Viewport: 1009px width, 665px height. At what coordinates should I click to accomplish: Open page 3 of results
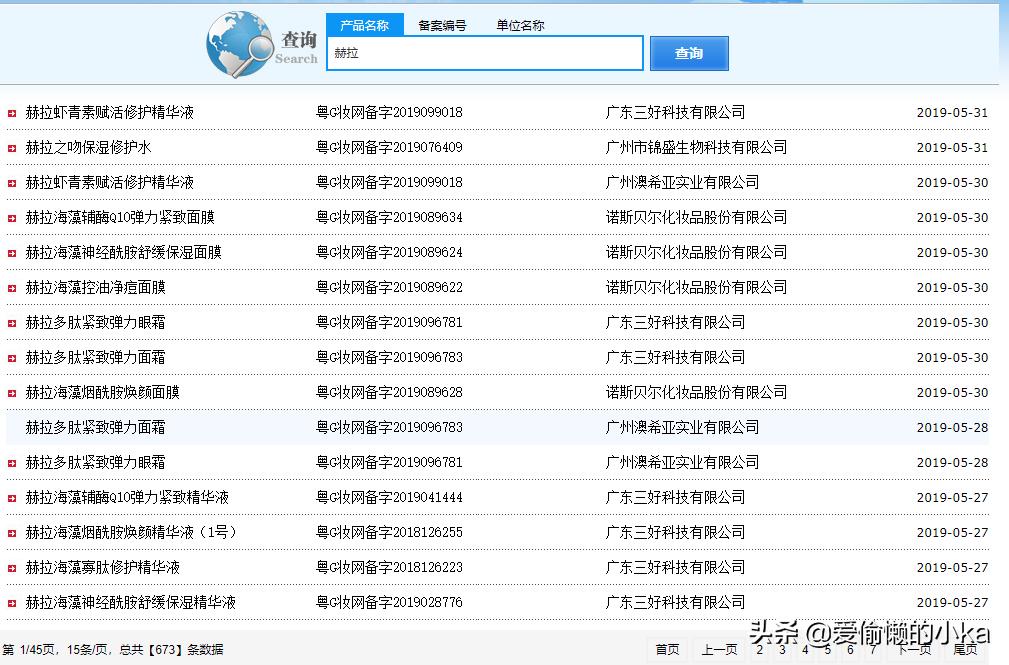click(782, 650)
